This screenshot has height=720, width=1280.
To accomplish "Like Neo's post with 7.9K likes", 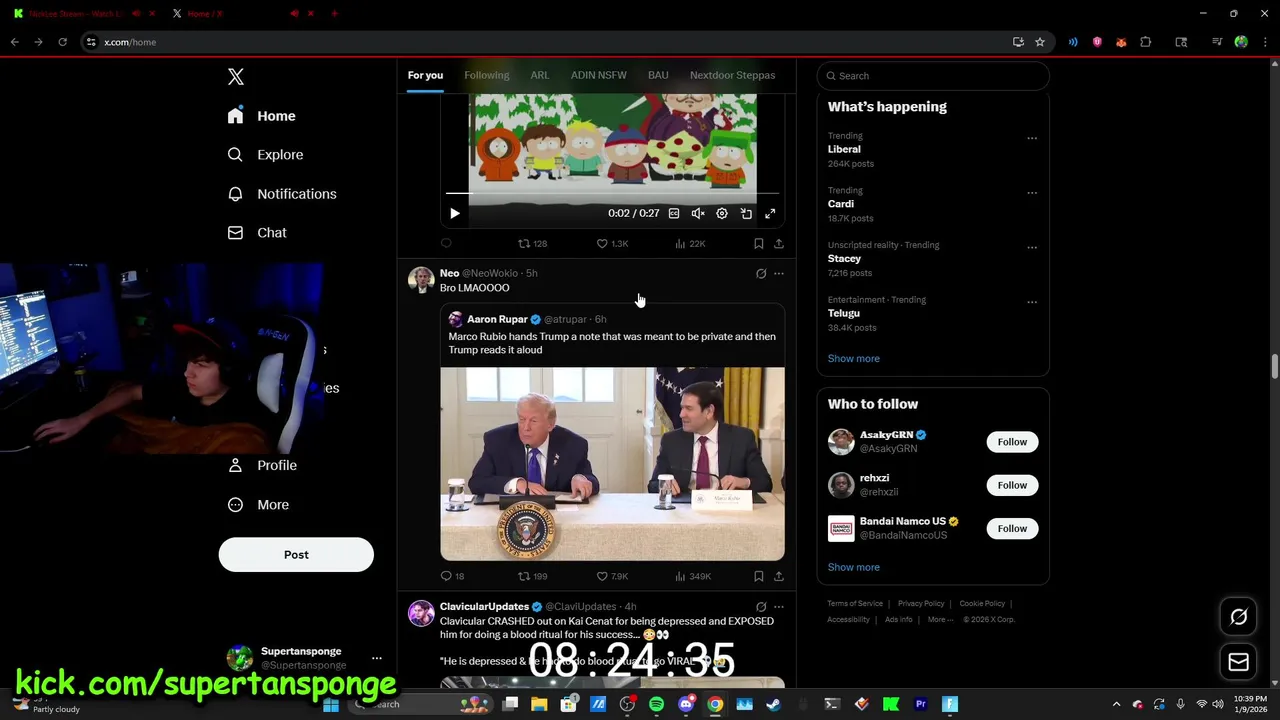I will (612, 576).
